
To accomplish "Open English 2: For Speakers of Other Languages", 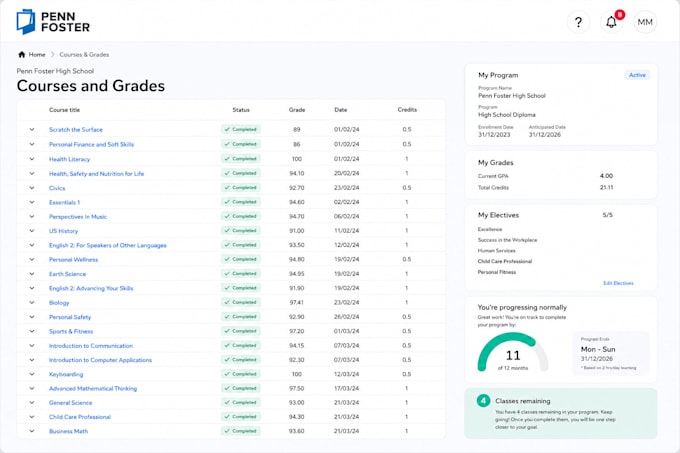I will (108, 245).
